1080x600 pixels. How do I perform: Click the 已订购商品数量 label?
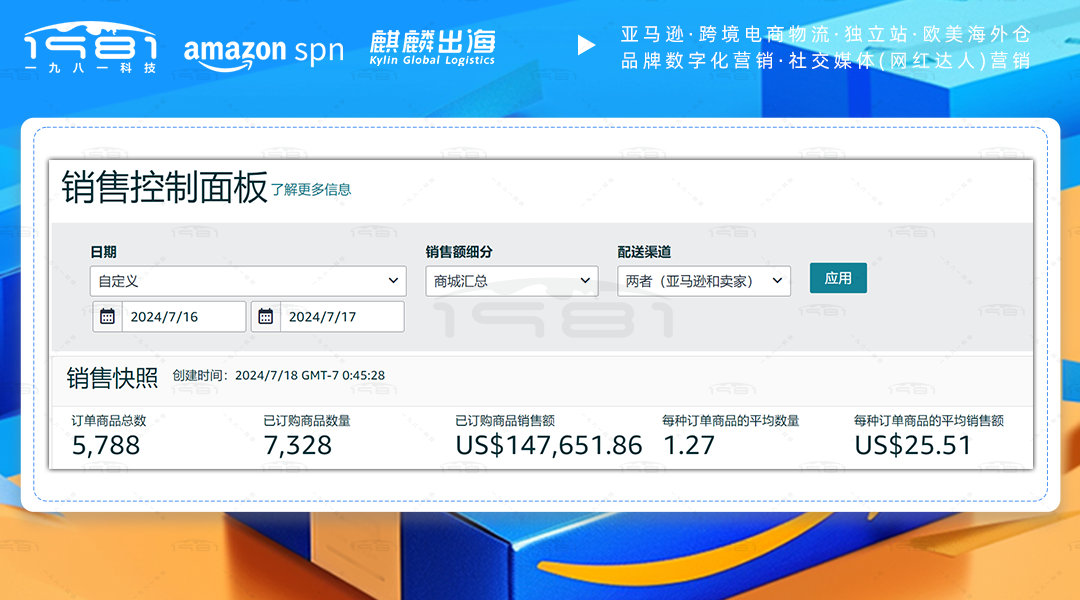(307, 421)
